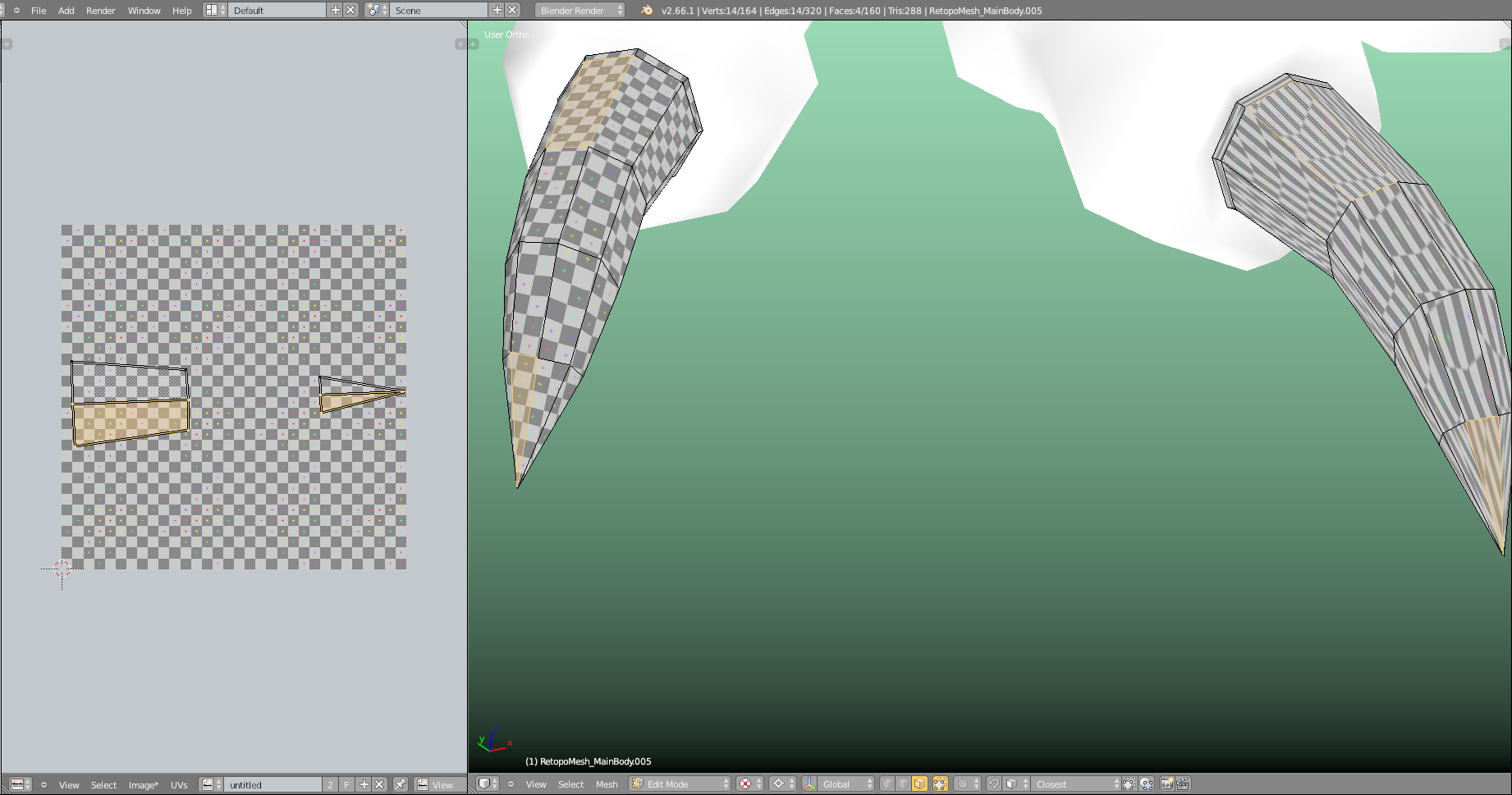Render an OpenGL image of viewport
Image resolution: width=1512 pixels, height=795 pixels.
[x=1166, y=784]
